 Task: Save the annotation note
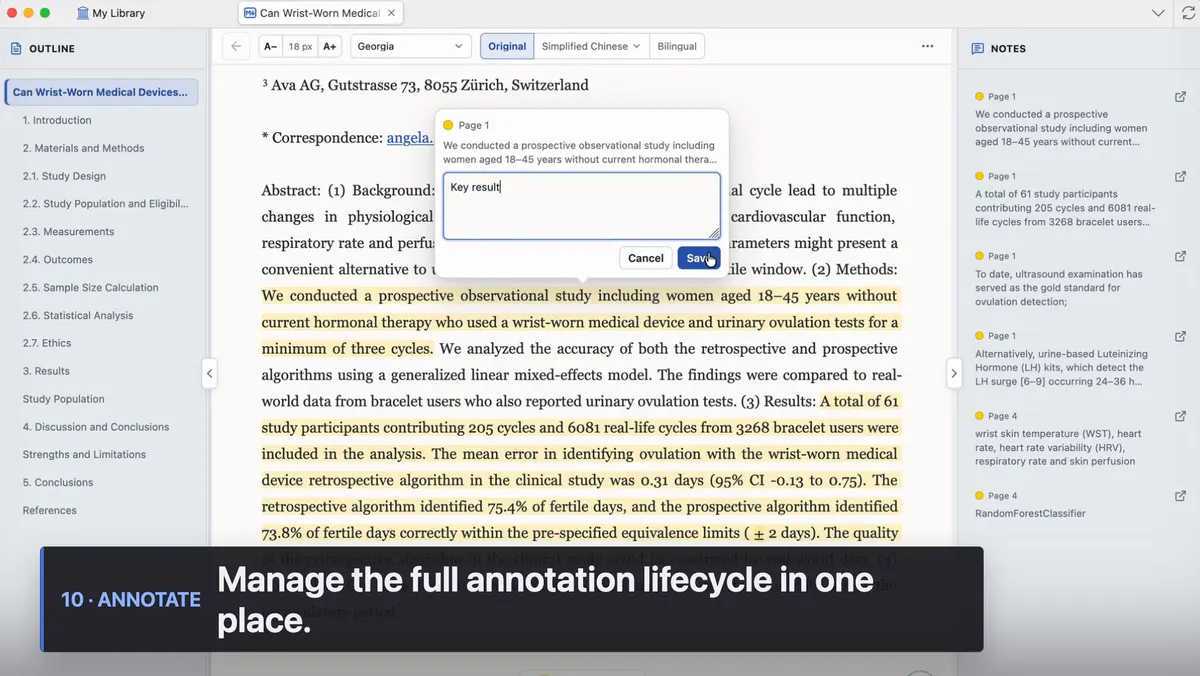699,258
